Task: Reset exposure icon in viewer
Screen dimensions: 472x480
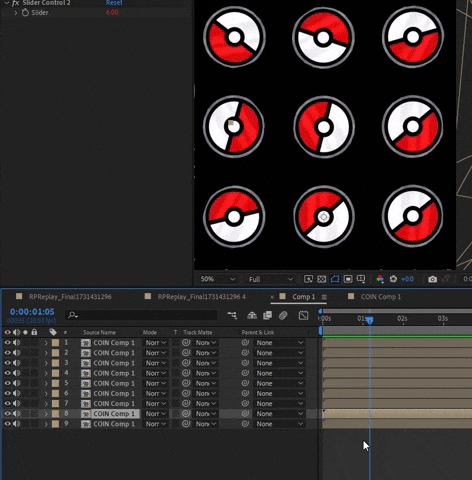Action: point(393,279)
